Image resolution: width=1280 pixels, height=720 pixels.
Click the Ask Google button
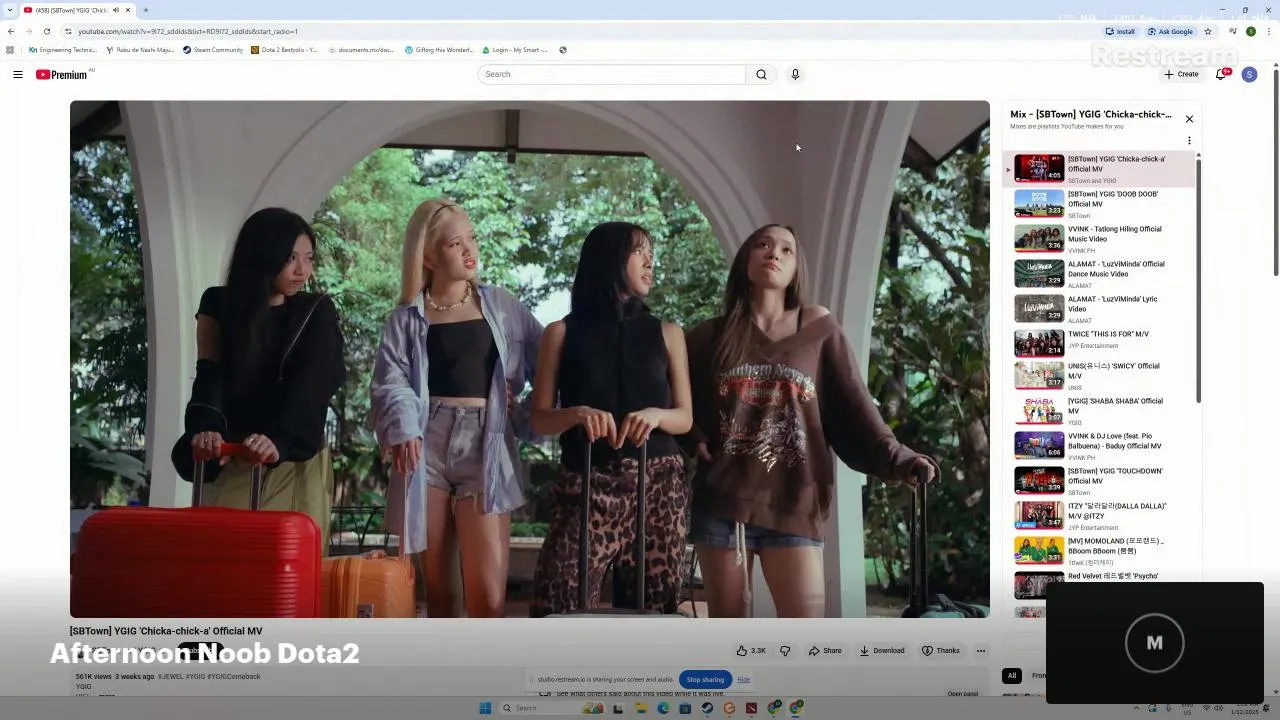pos(1170,31)
